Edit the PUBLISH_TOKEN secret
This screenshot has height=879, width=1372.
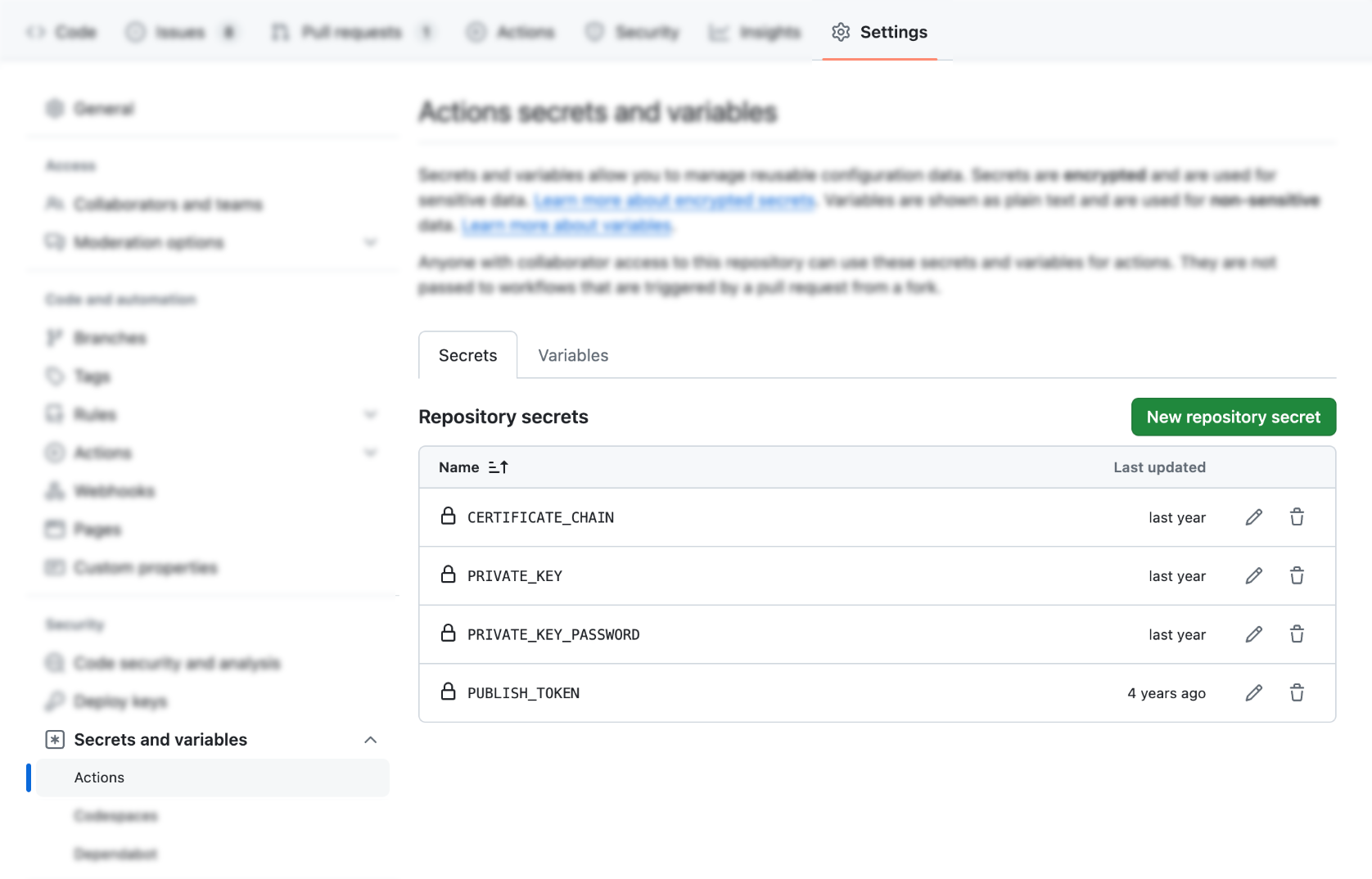(x=1253, y=693)
